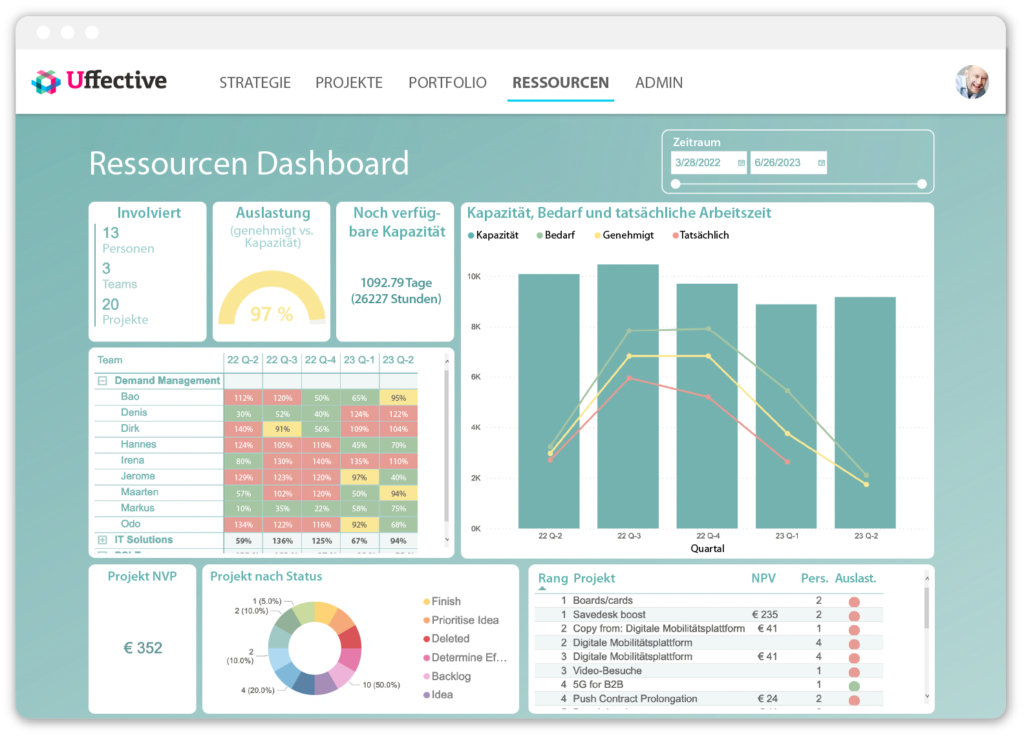
Task: Grab the left Zeitraum slider handle
Action: pyautogui.click(x=676, y=184)
